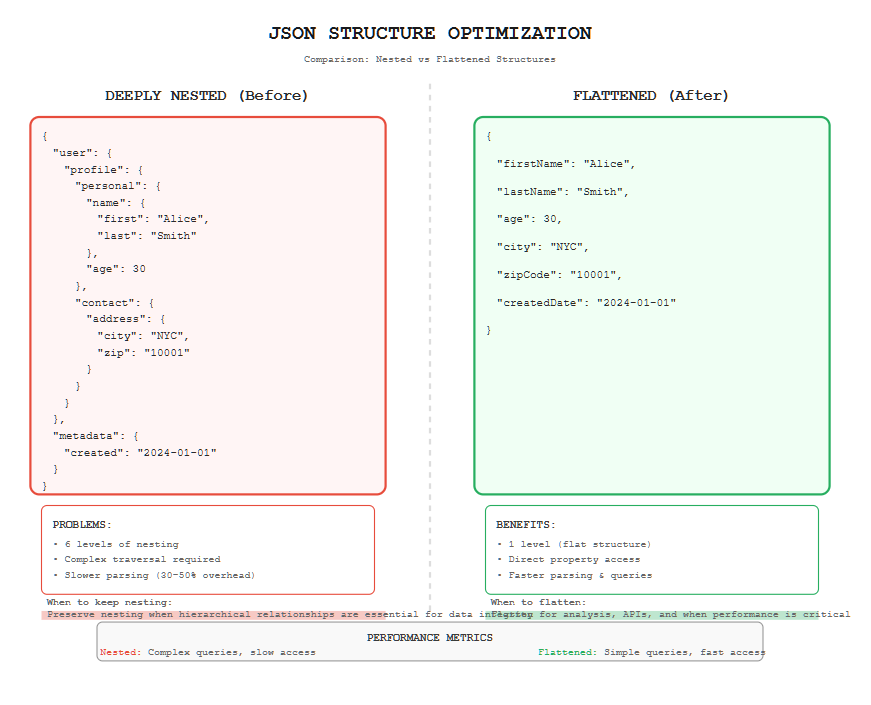The image size is (871, 705).
Task: Click the "FLATTENED (After)" heading
Action: tap(651, 96)
